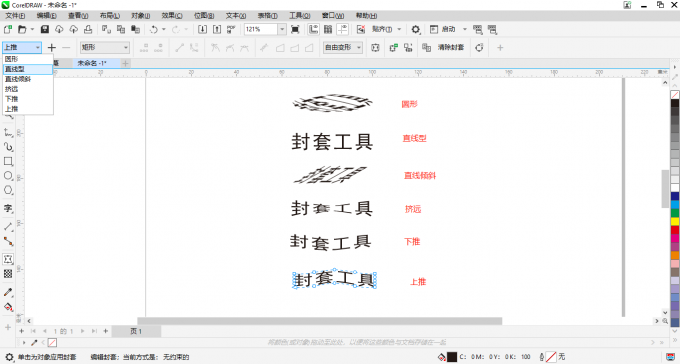
Task: Expand the Undo history dropdown arrow
Action: pos(164,30)
